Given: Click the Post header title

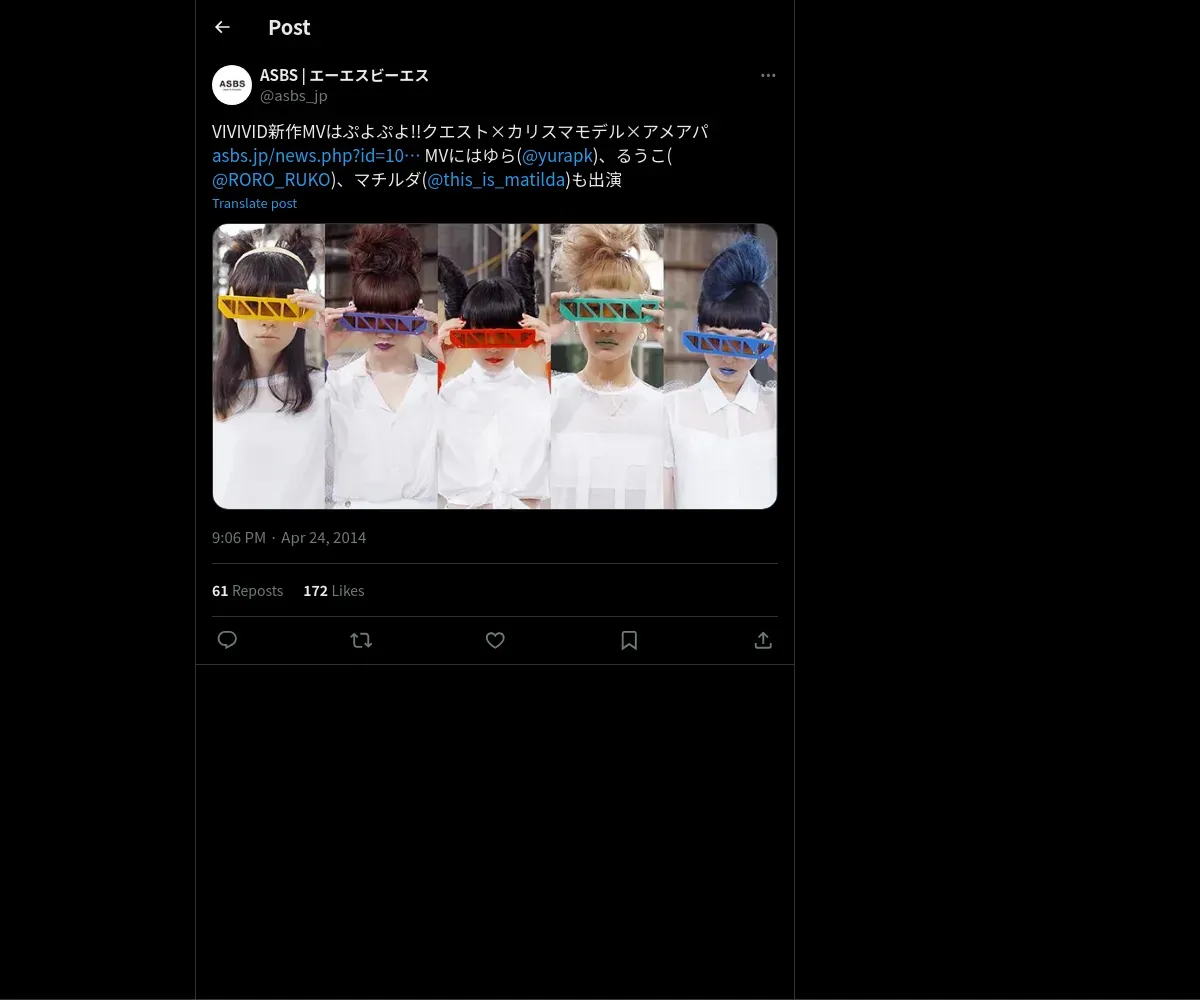Looking at the screenshot, I should click(289, 27).
